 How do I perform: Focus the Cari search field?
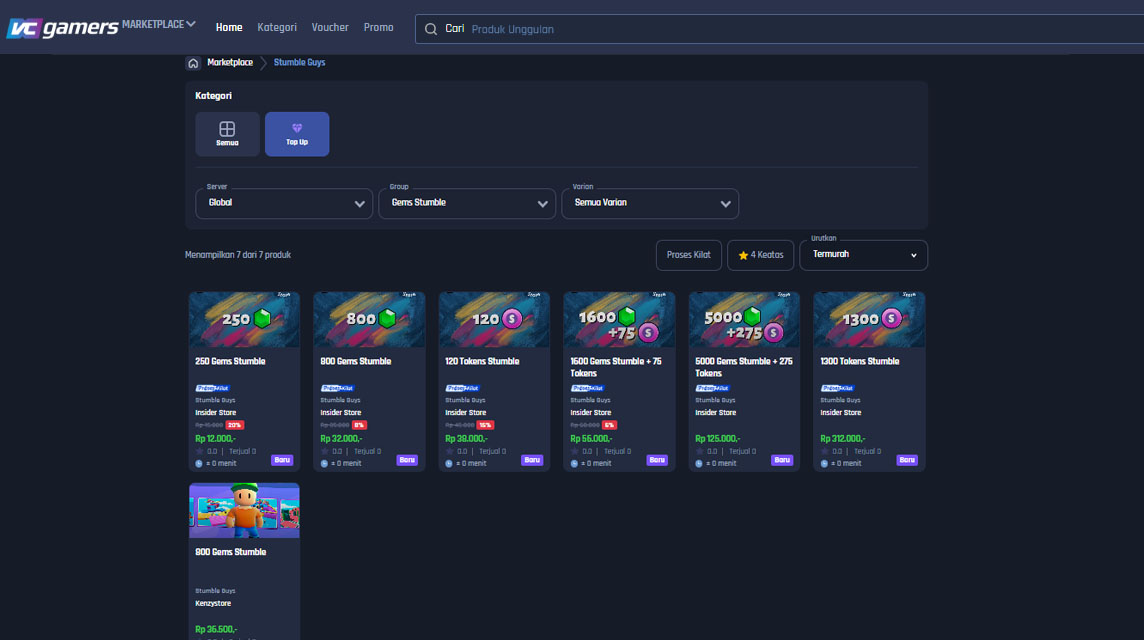(779, 29)
